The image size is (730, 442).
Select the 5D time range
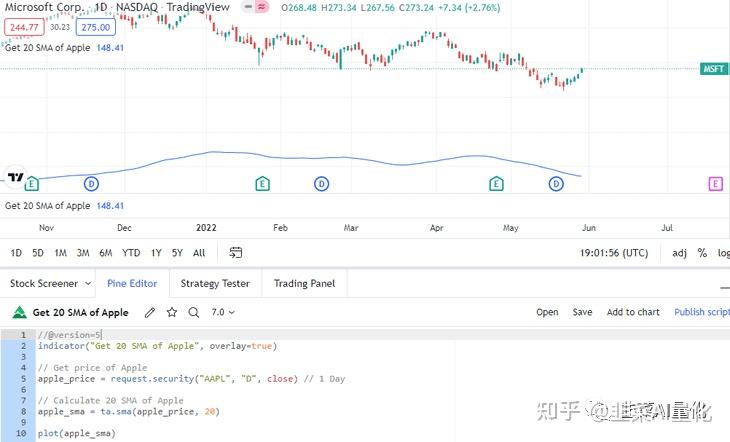coord(38,253)
